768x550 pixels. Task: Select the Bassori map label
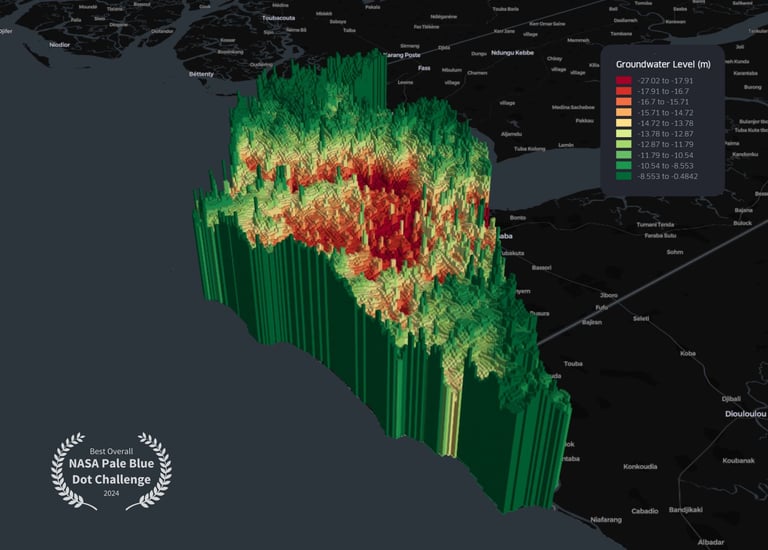coord(542,268)
